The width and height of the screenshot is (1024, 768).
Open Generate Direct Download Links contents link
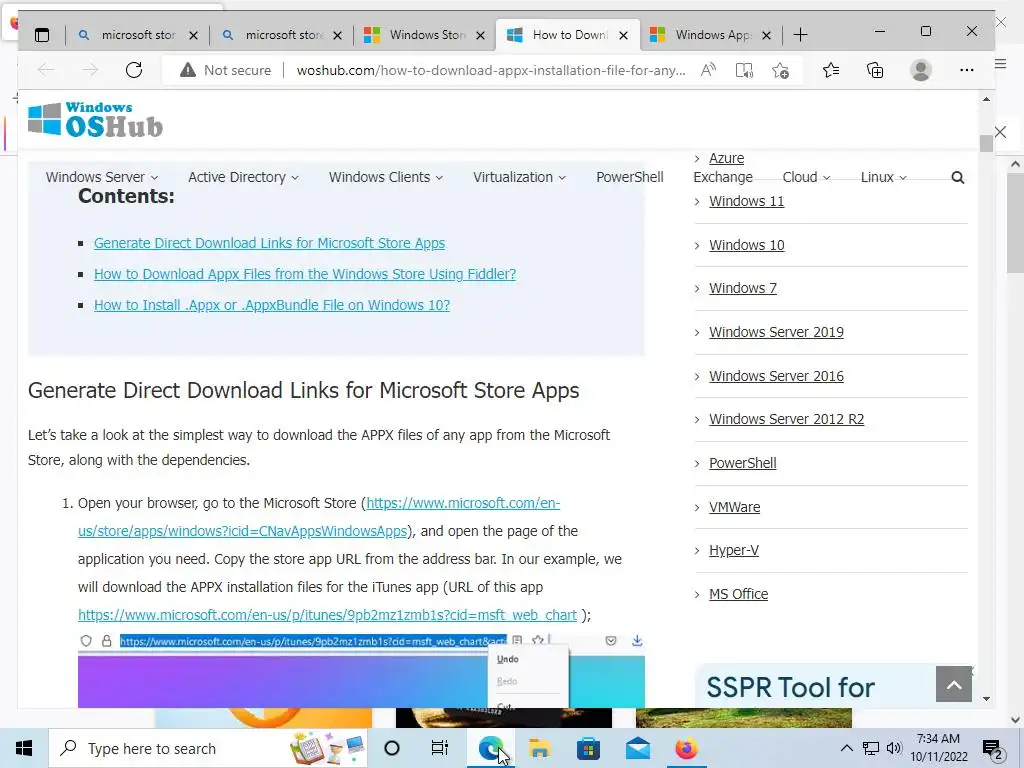(x=269, y=243)
